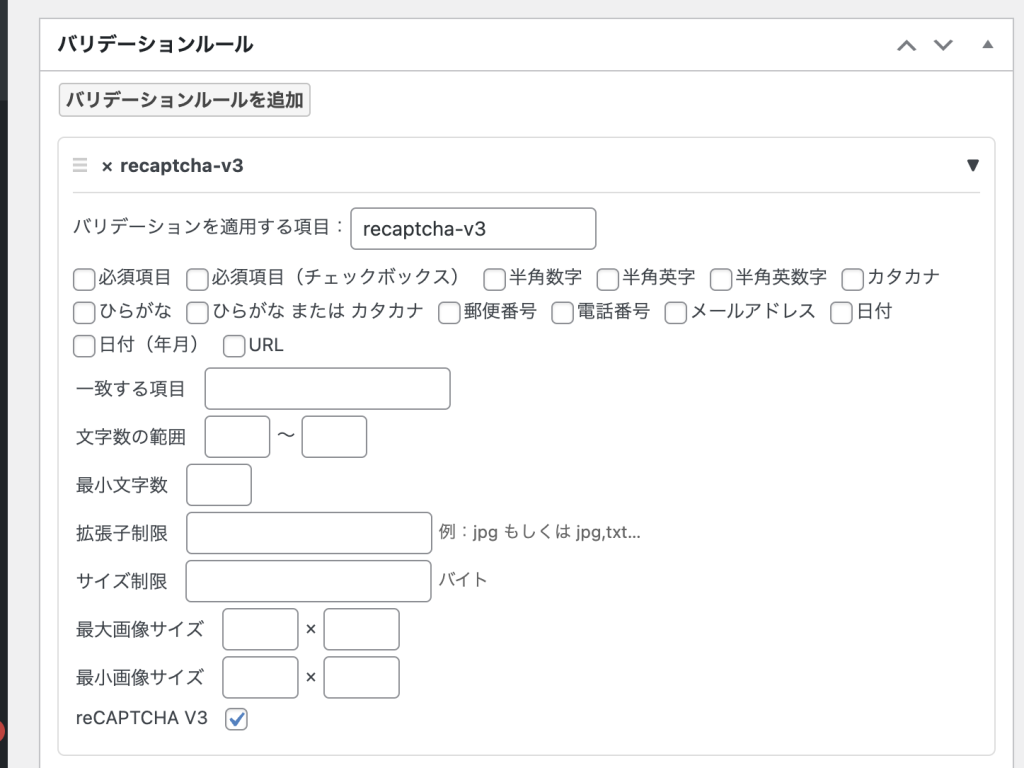Collapse the recaptcha-v3 rule with the arrow
Viewport: 1024px width, 768px height.
click(x=972, y=165)
